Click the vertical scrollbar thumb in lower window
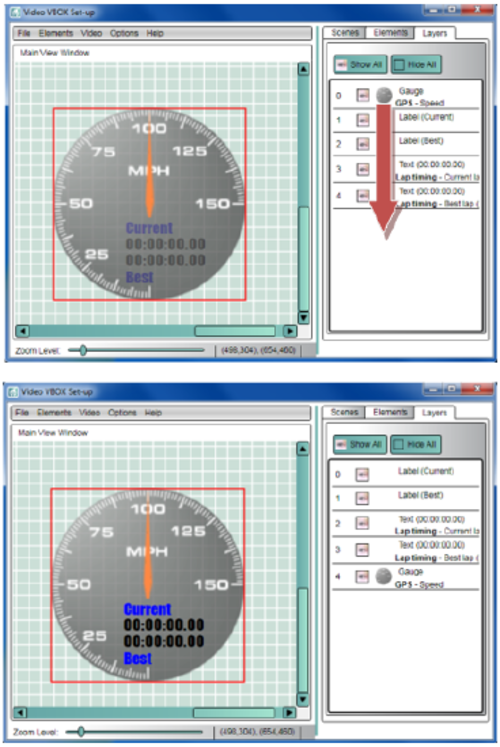This screenshot has height=747, width=500. 303,640
